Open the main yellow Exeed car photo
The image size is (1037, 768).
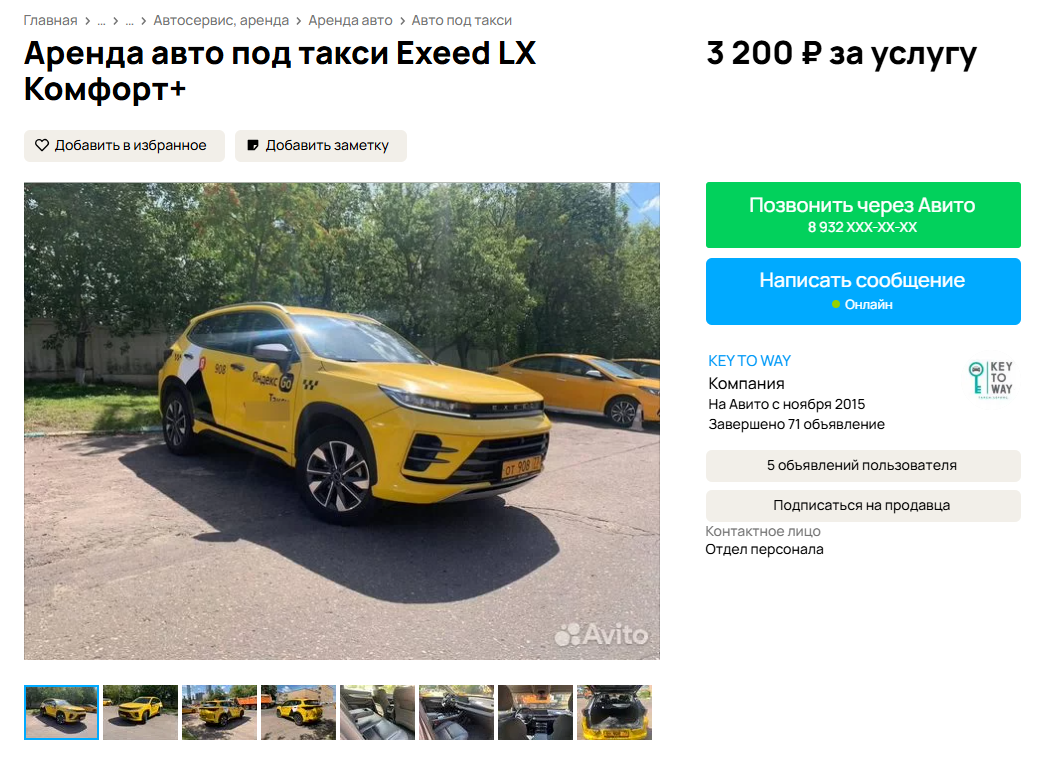click(342, 421)
